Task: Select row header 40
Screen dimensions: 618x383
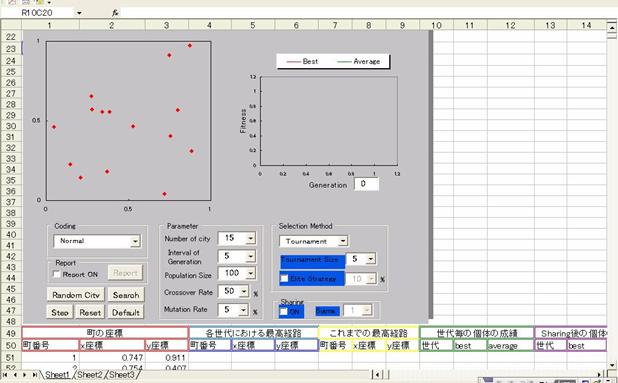Action: point(11,234)
